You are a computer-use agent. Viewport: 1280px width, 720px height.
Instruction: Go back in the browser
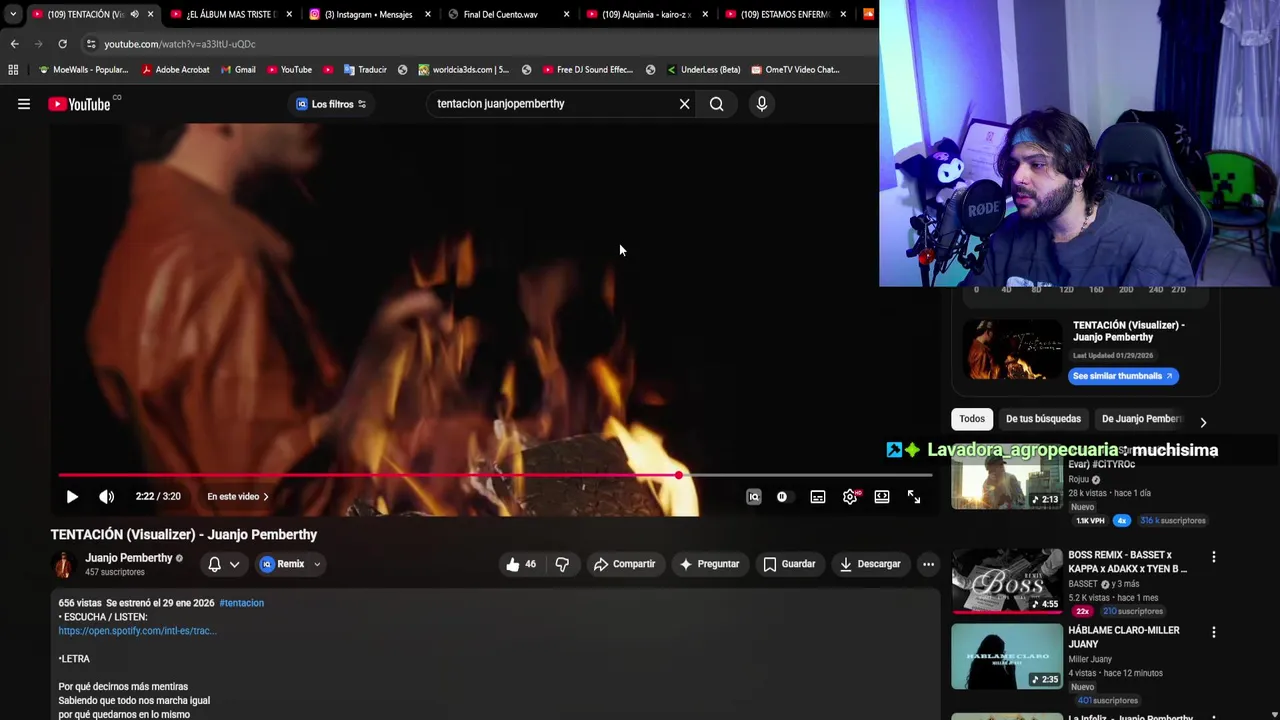[x=14, y=44]
